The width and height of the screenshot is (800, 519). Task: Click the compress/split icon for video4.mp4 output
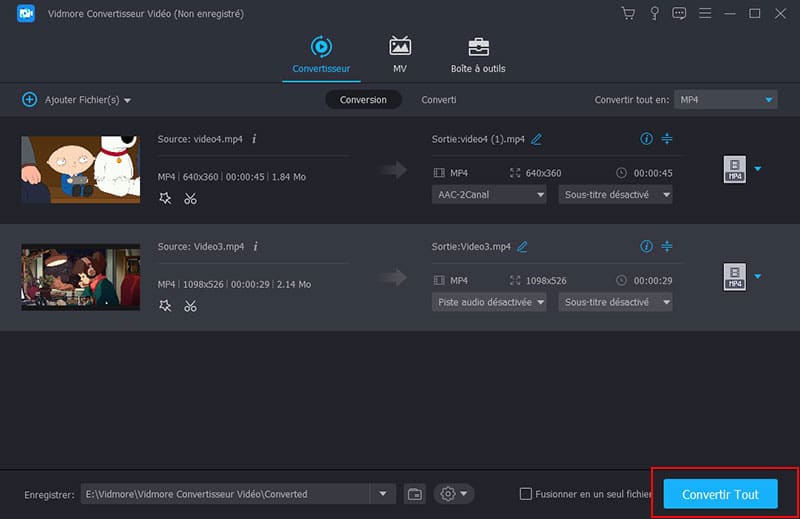(x=667, y=139)
